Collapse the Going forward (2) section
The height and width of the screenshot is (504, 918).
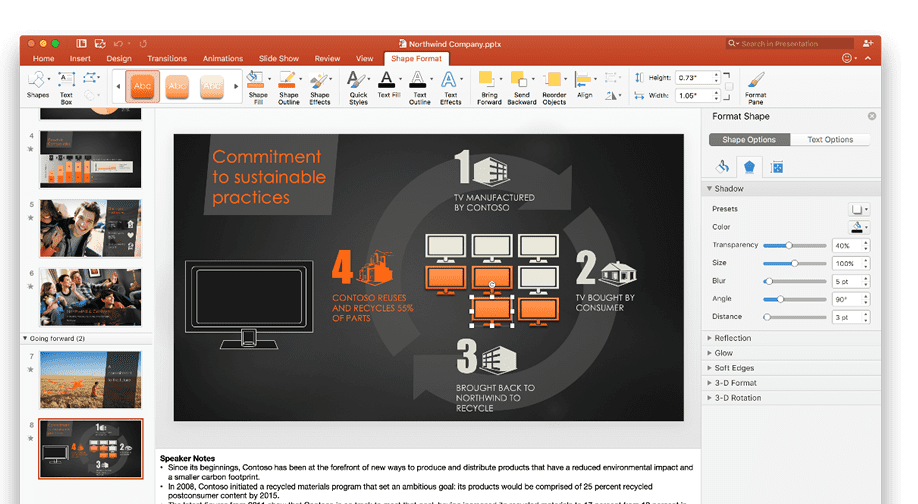click(25, 338)
